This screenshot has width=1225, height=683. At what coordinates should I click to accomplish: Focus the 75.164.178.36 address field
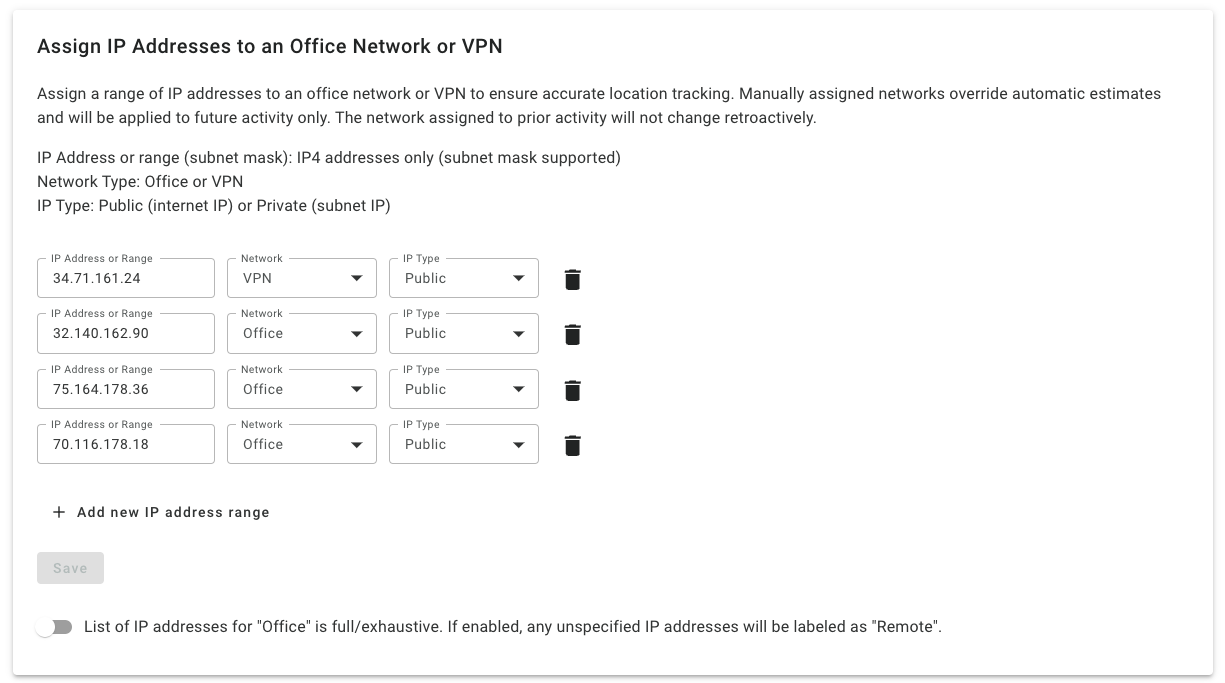click(126, 389)
